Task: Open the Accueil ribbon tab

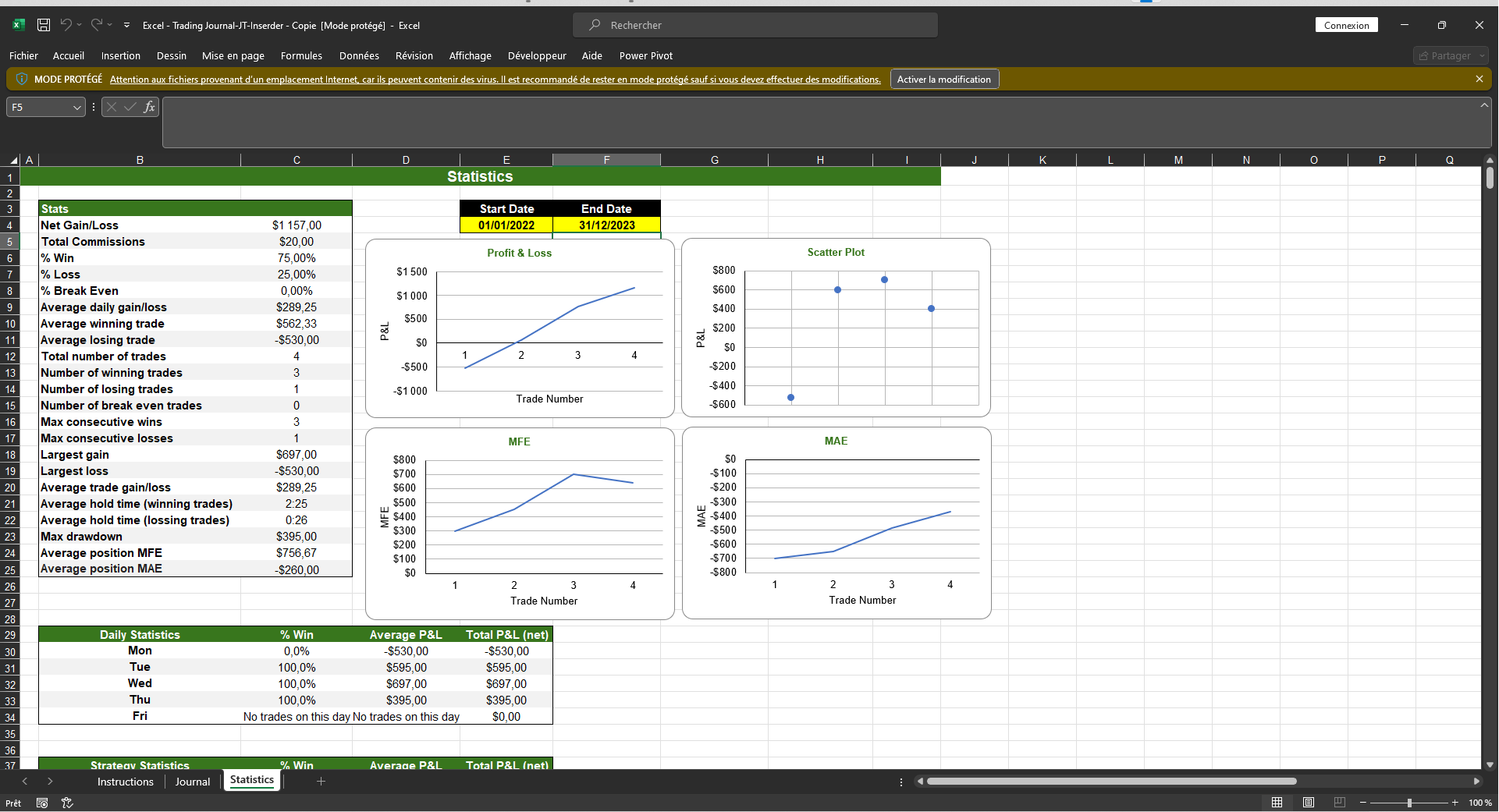Action: point(69,55)
